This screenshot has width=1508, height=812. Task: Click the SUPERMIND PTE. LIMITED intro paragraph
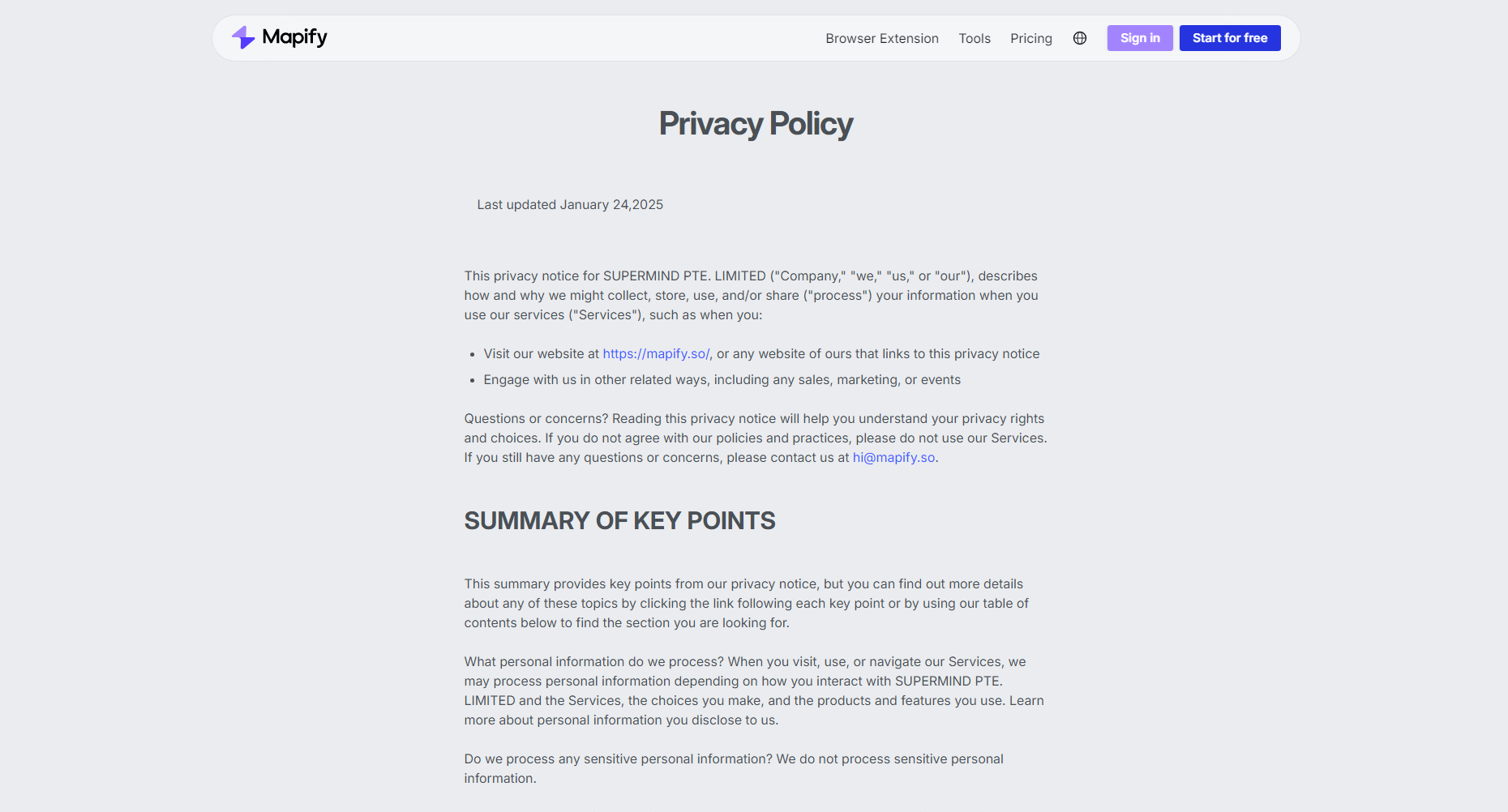(x=751, y=296)
